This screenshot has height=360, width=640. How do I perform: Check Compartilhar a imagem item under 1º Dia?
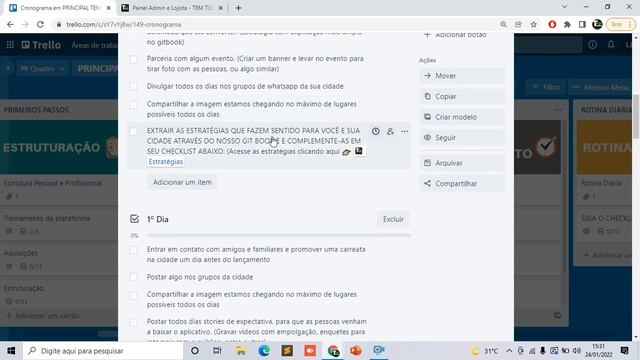(x=133, y=296)
